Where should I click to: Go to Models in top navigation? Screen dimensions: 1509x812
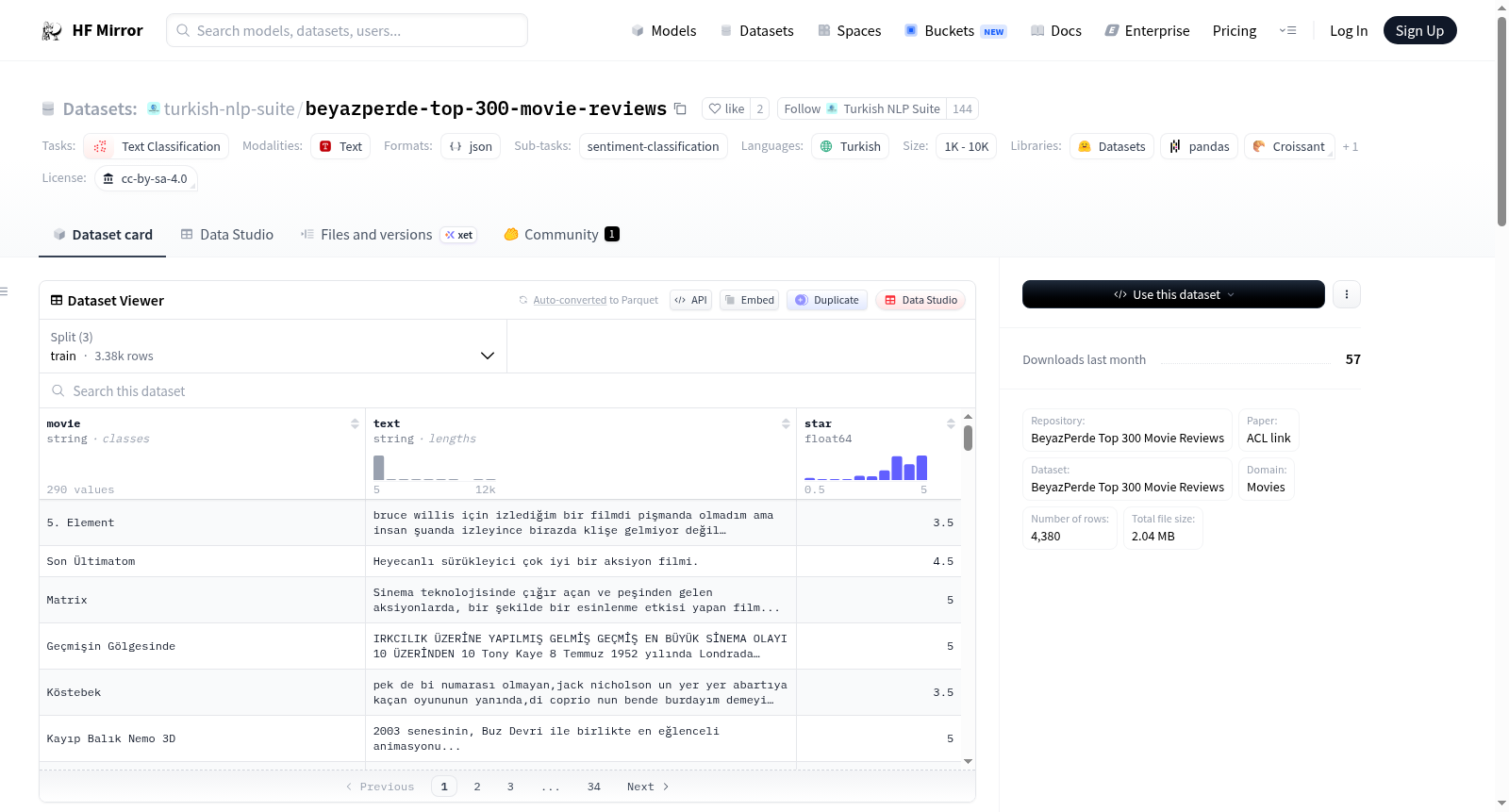[664, 31]
